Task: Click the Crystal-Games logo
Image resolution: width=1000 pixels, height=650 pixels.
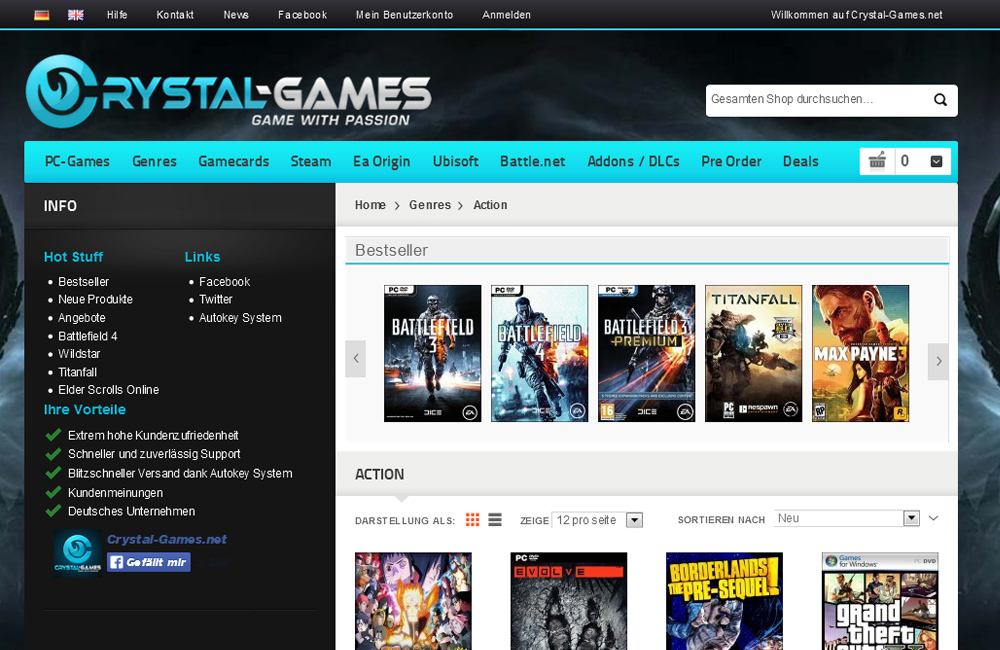Action: pos(228,91)
